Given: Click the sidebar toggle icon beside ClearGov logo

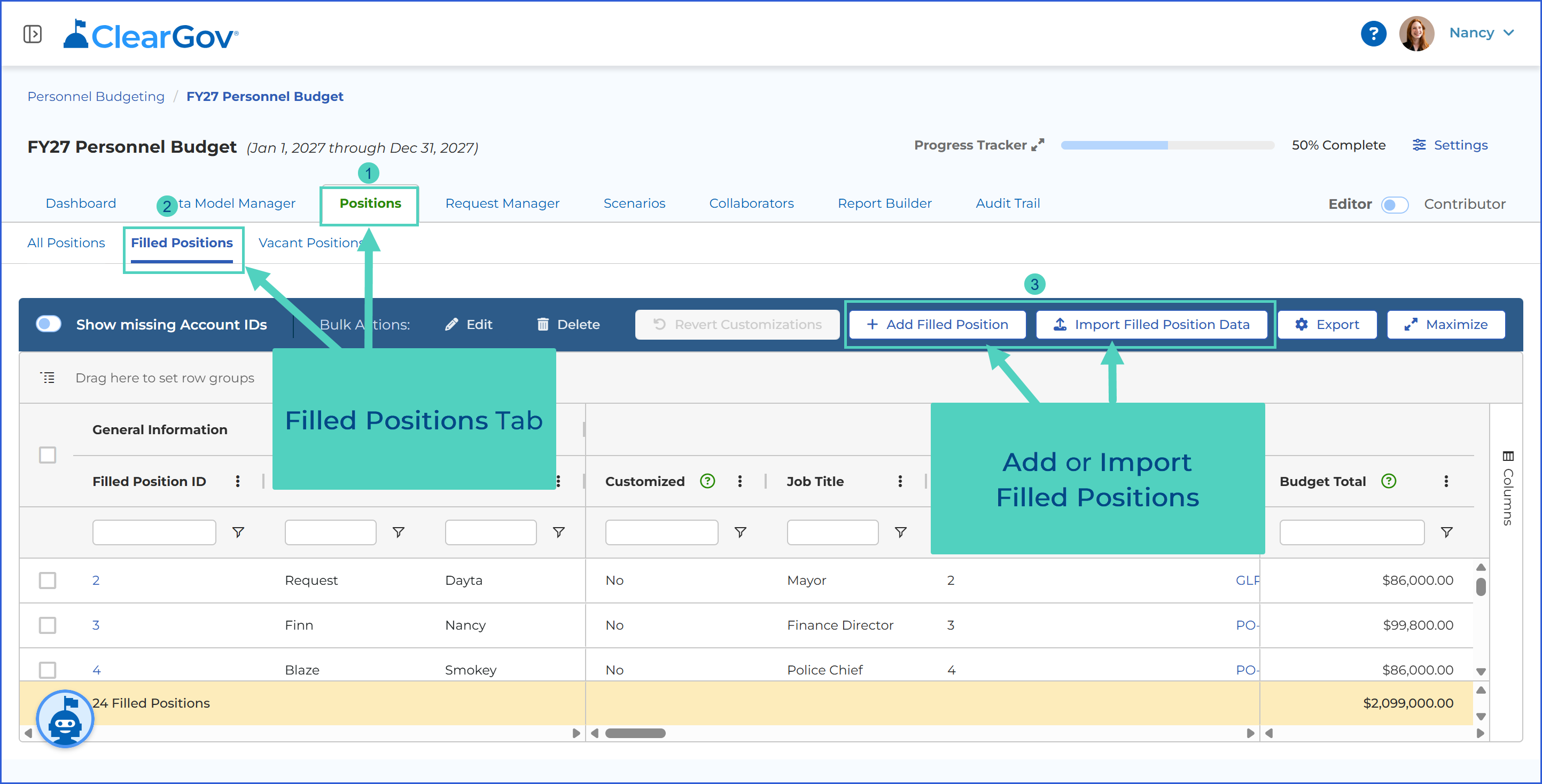Looking at the screenshot, I should click(32, 34).
